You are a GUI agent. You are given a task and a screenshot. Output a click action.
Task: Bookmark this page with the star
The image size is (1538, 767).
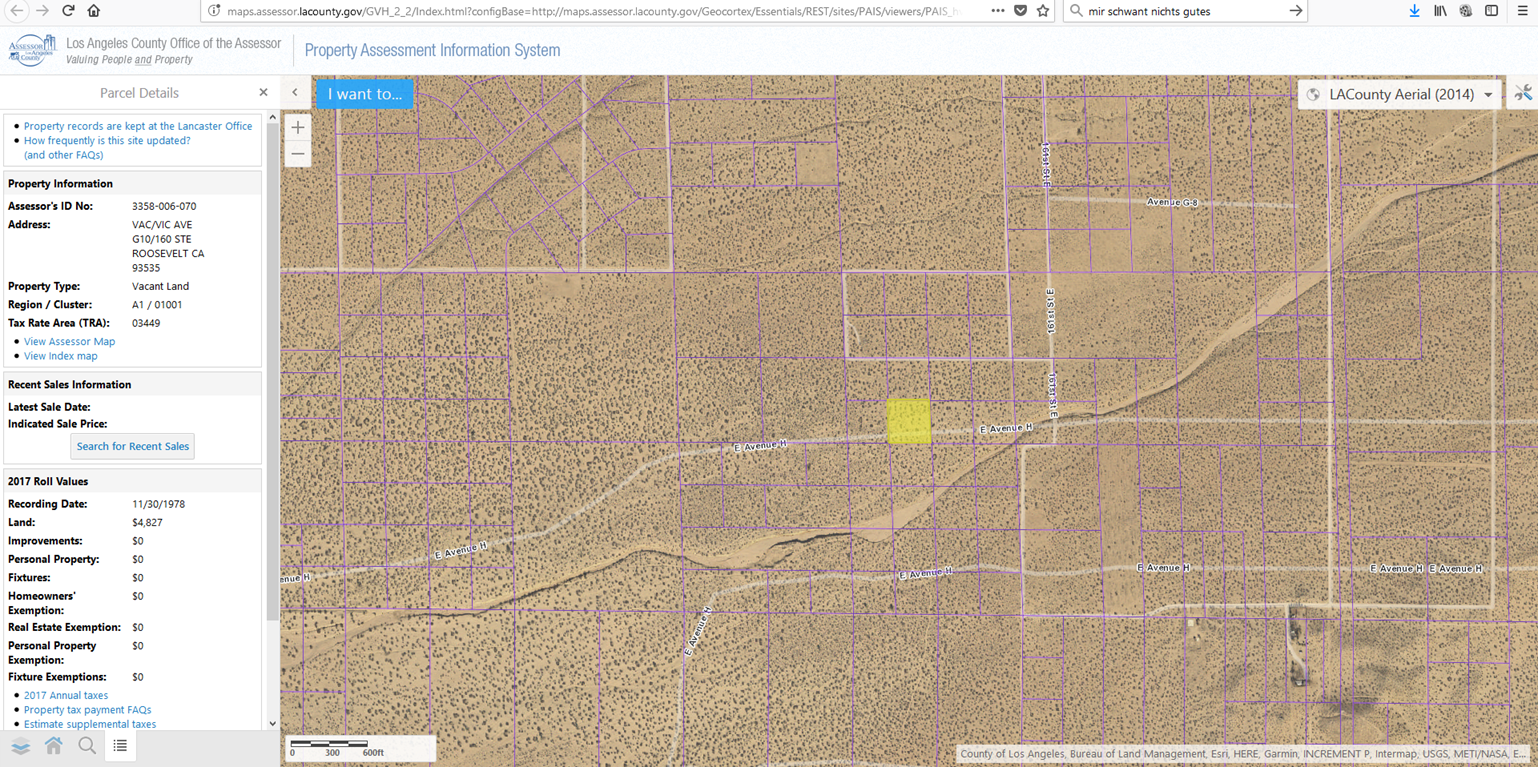point(1043,11)
